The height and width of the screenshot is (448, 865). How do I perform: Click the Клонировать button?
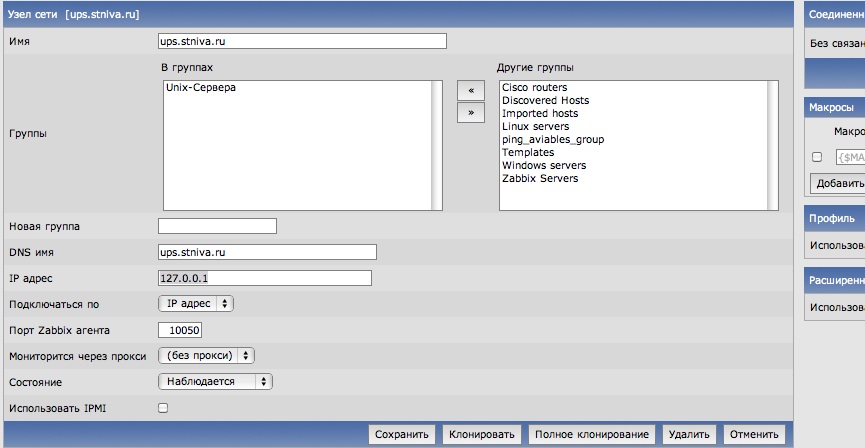[482, 434]
